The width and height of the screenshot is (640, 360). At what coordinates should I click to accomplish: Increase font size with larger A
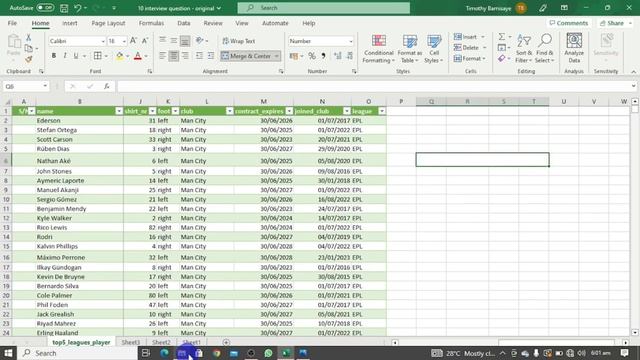coord(133,41)
